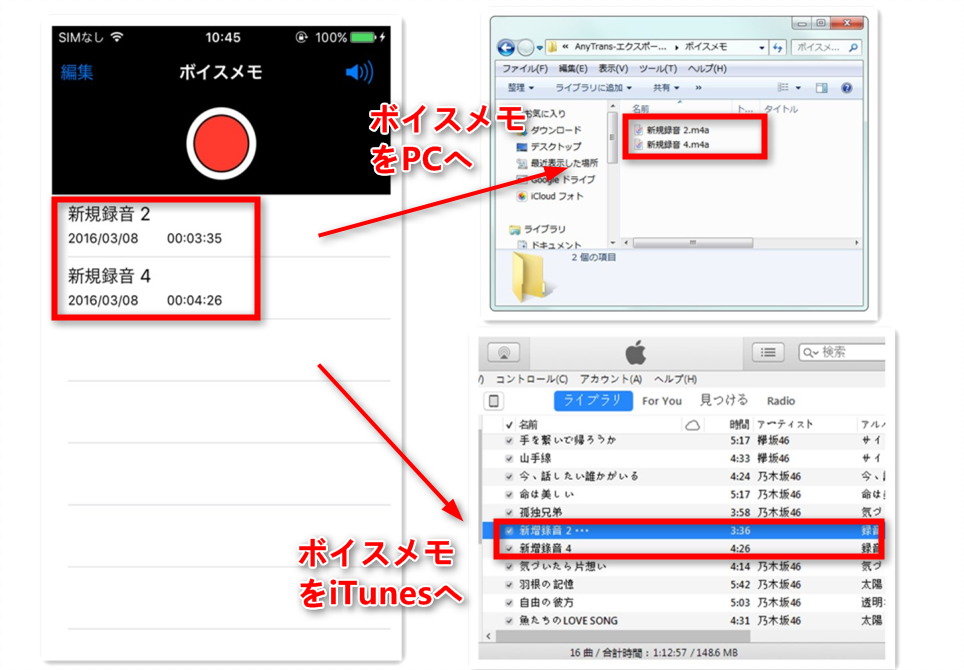Open the 整理 dropdown in Explorer
This screenshot has height=670, width=964.
pyautogui.click(x=521, y=88)
